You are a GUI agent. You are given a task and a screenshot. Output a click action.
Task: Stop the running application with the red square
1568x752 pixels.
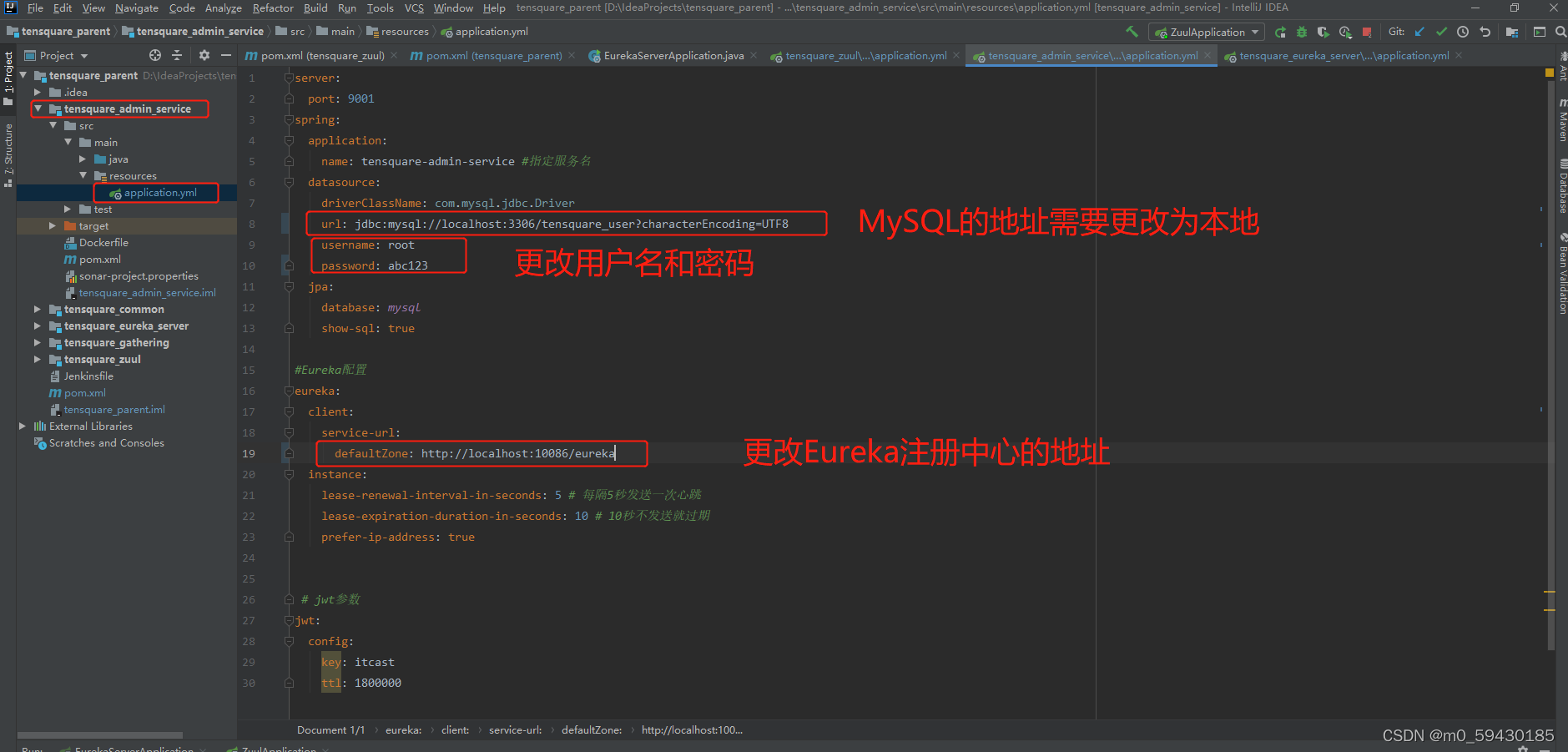(x=1367, y=33)
